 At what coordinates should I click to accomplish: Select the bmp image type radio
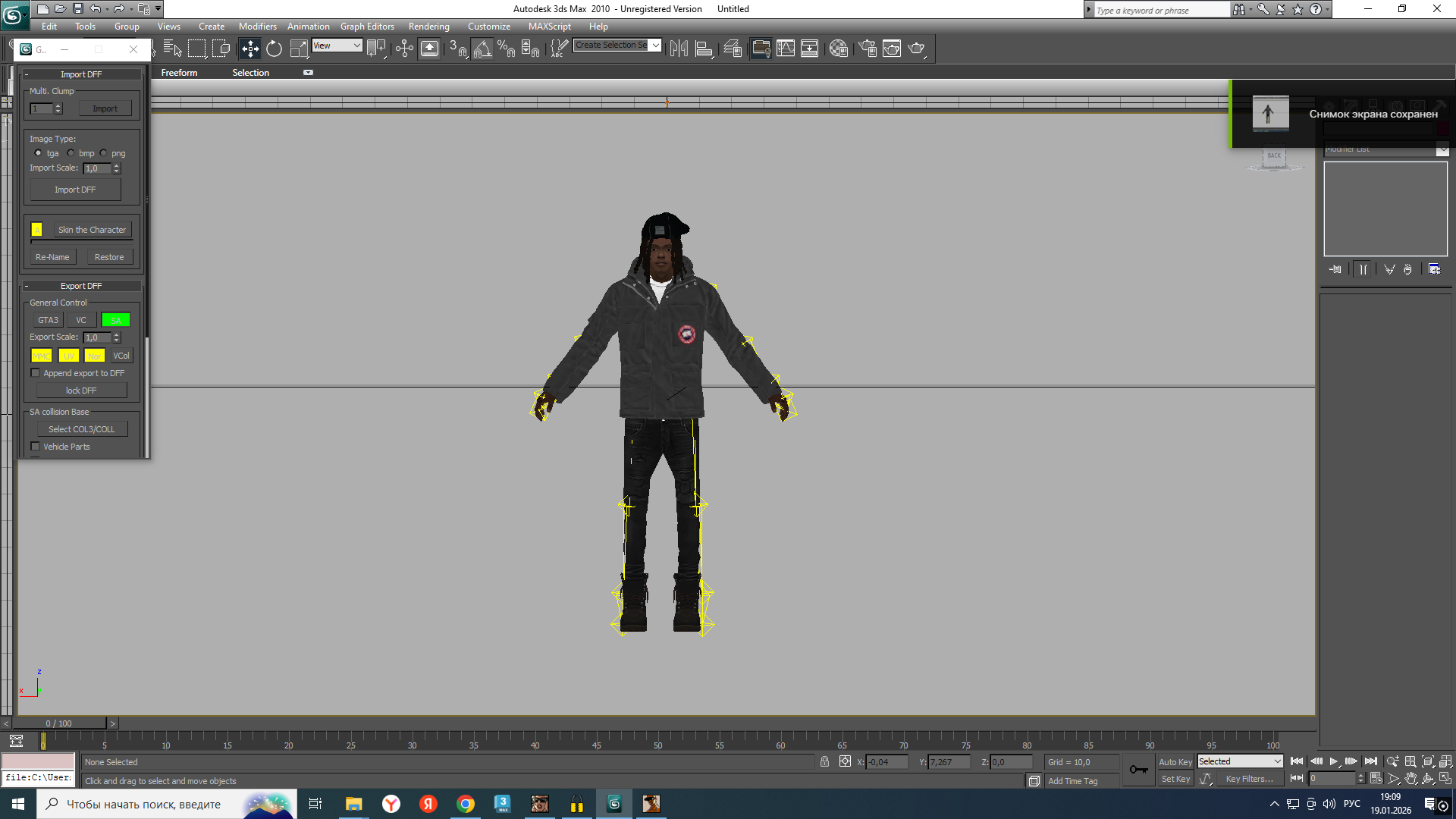[71, 153]
